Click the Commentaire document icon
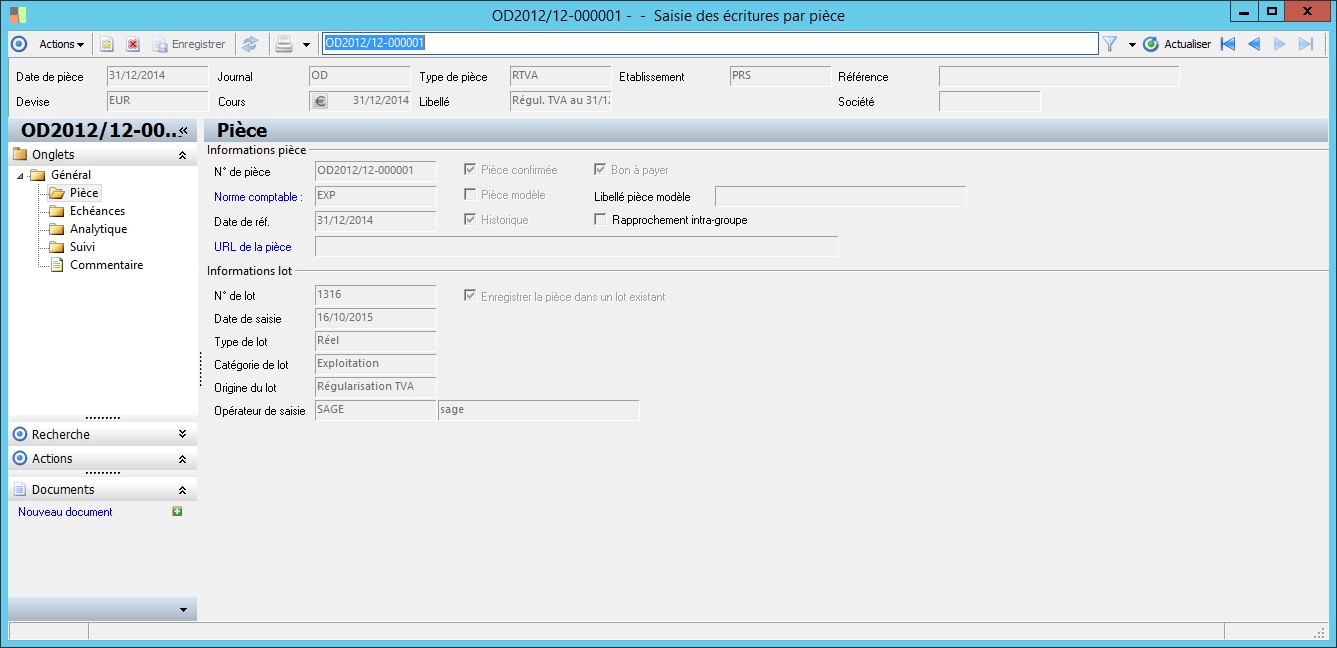1337x648 pixels. pos(57,265)
